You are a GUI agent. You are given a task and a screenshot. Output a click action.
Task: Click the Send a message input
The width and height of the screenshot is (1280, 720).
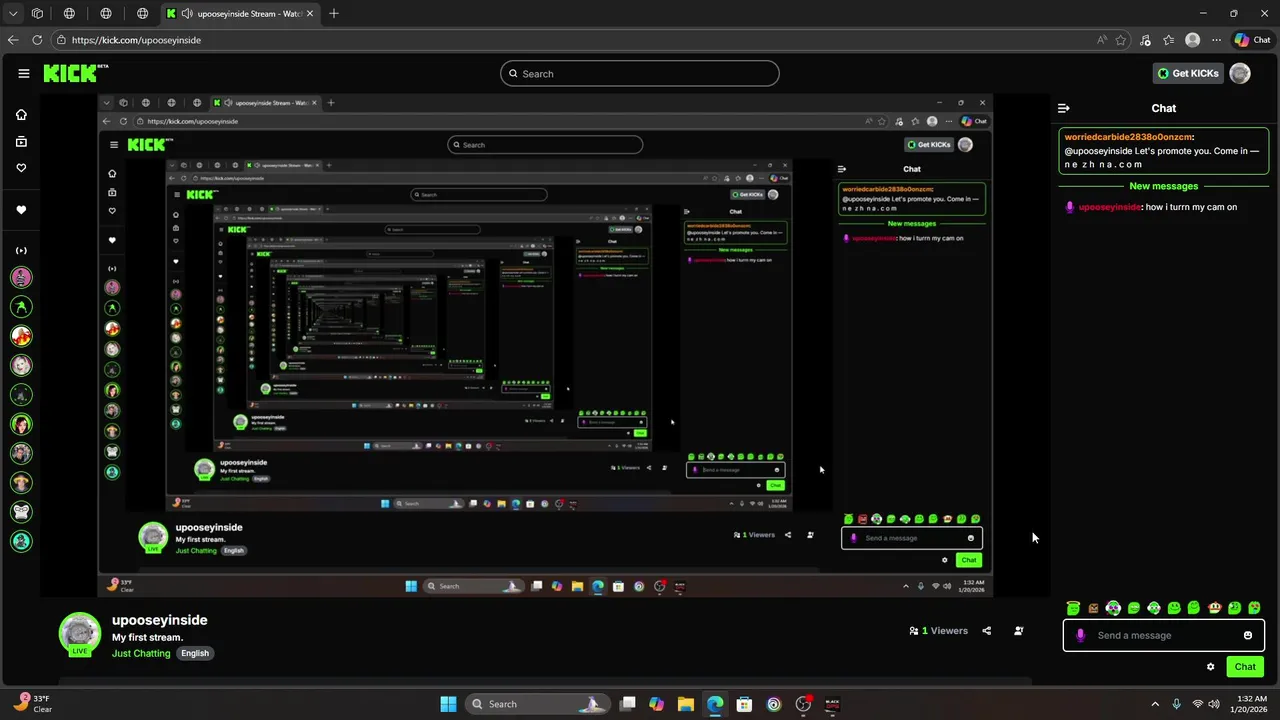pyautogui.click(x=1164, y=635)
